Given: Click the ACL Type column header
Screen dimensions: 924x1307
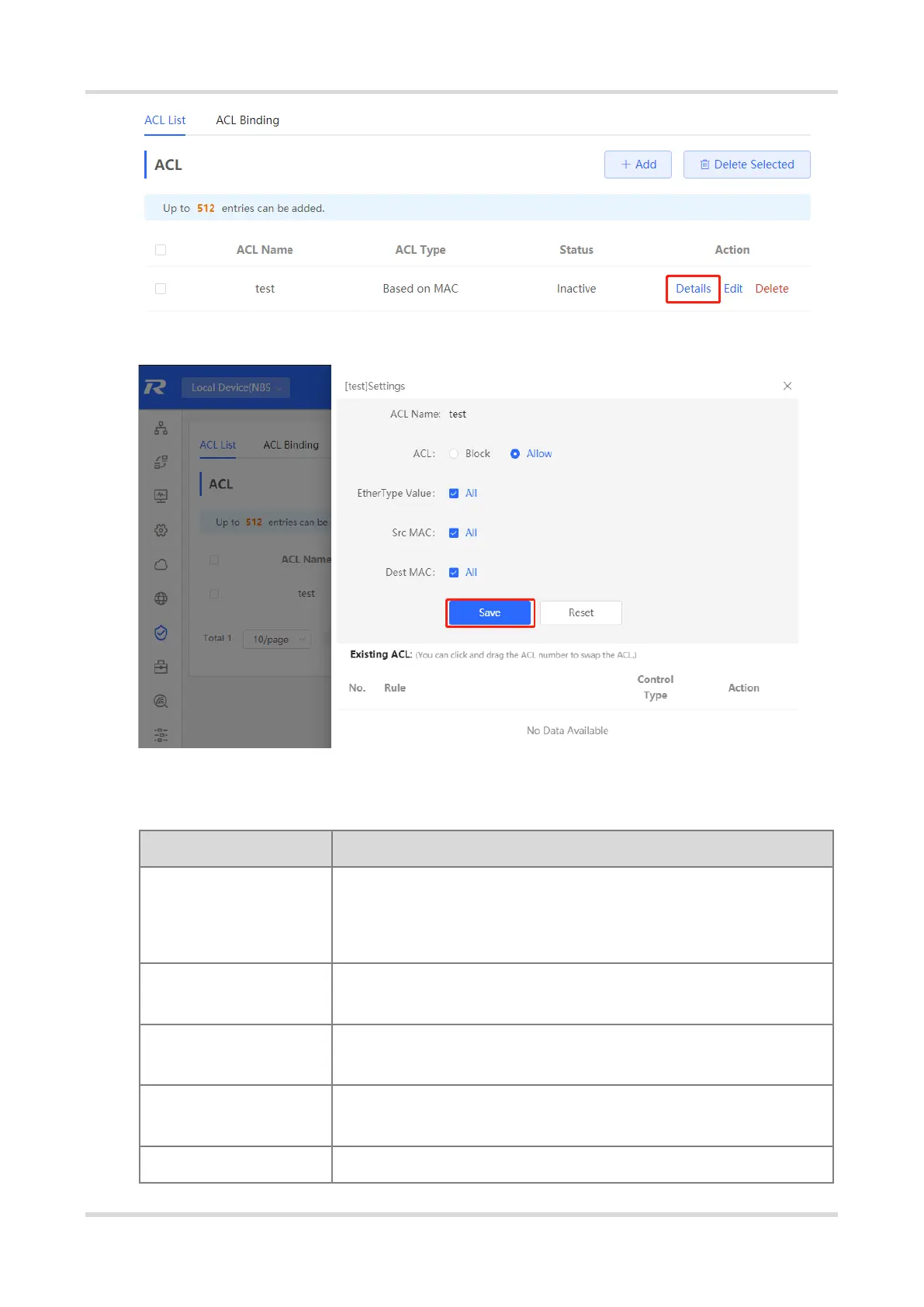Looking at the screenshot, I should (x=420, y=250).
